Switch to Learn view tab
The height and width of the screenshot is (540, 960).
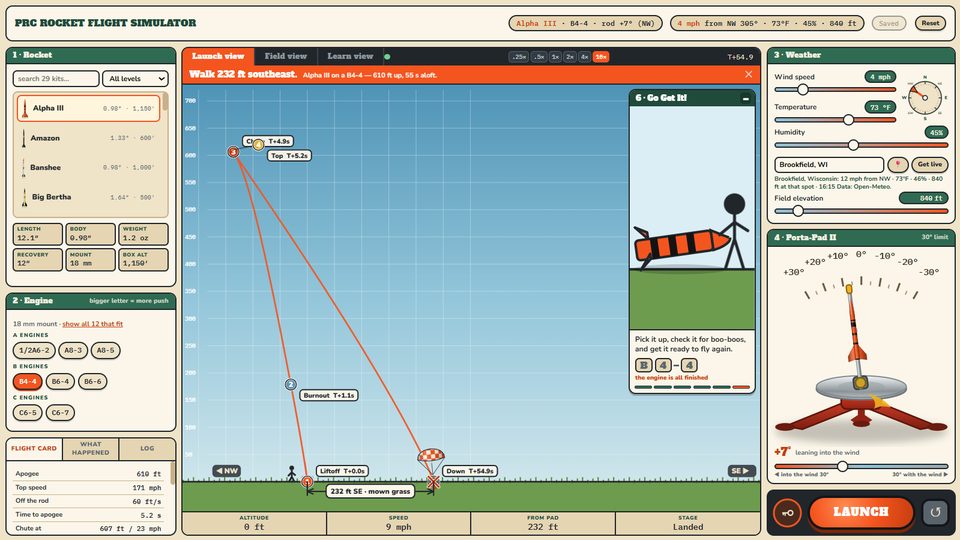click(x=350, y=56)
